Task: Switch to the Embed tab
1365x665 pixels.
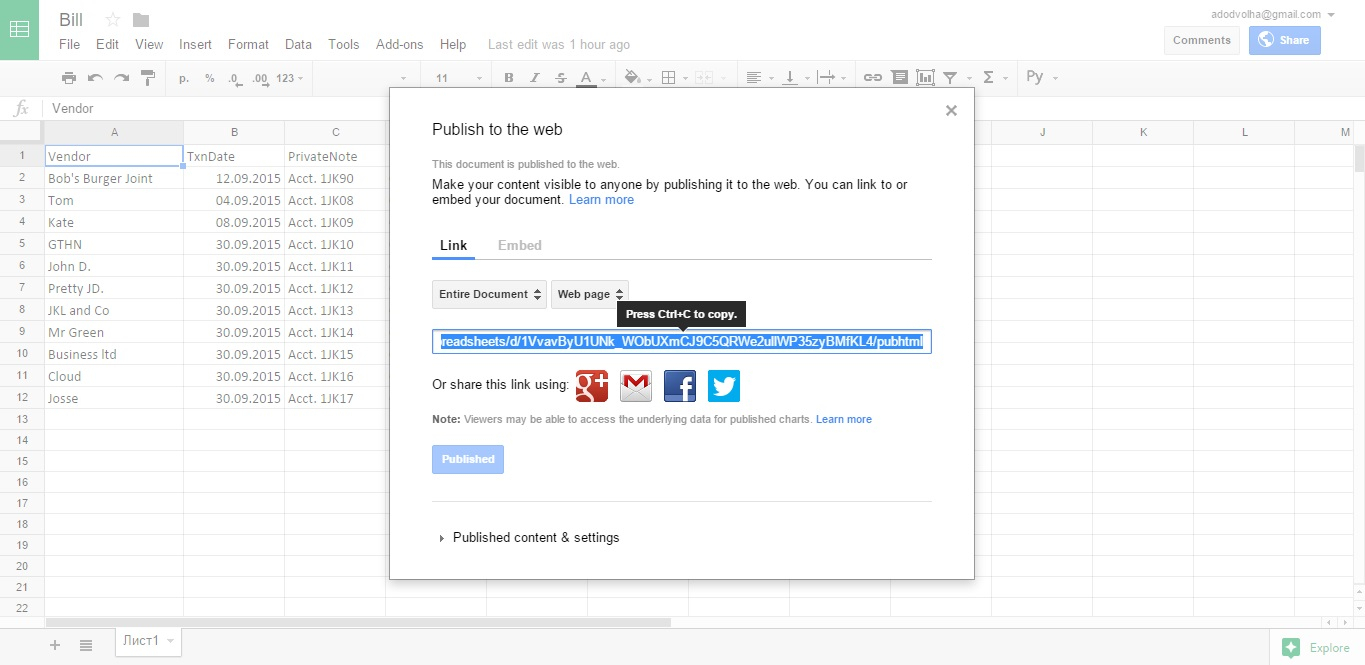Action: 519,245
